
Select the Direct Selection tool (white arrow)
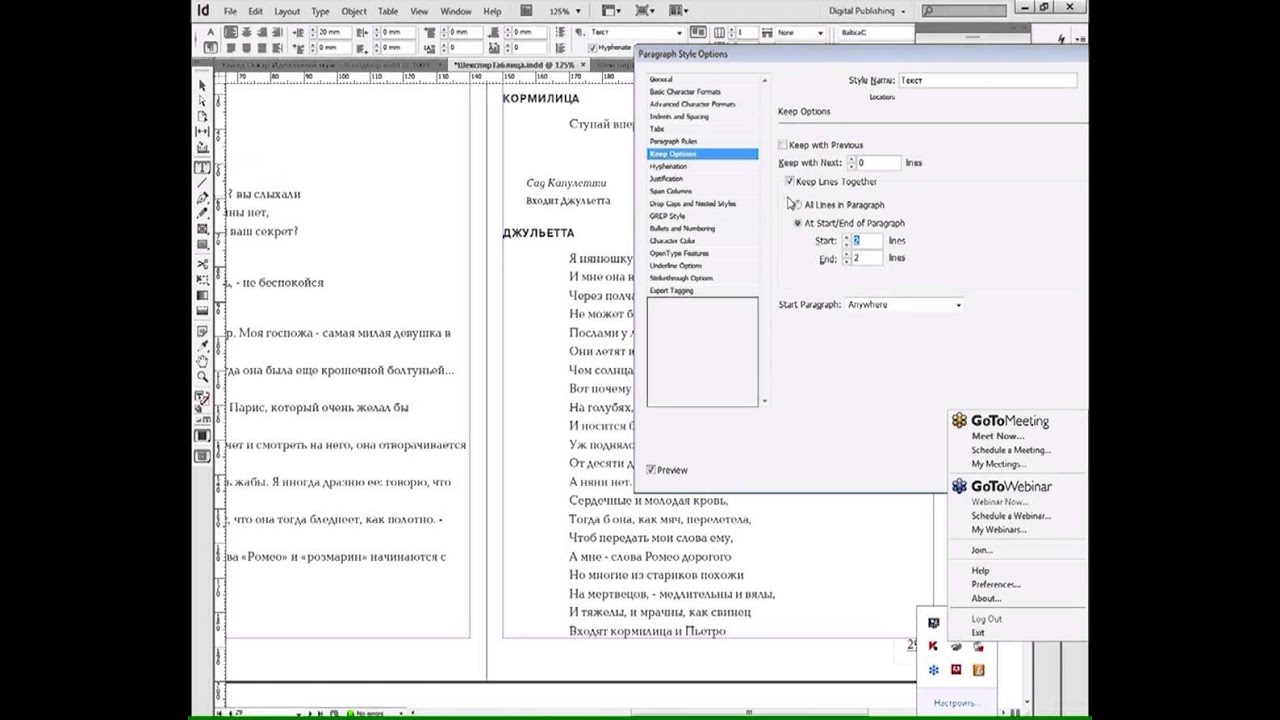pyautogui.click(x=202, y=101)
